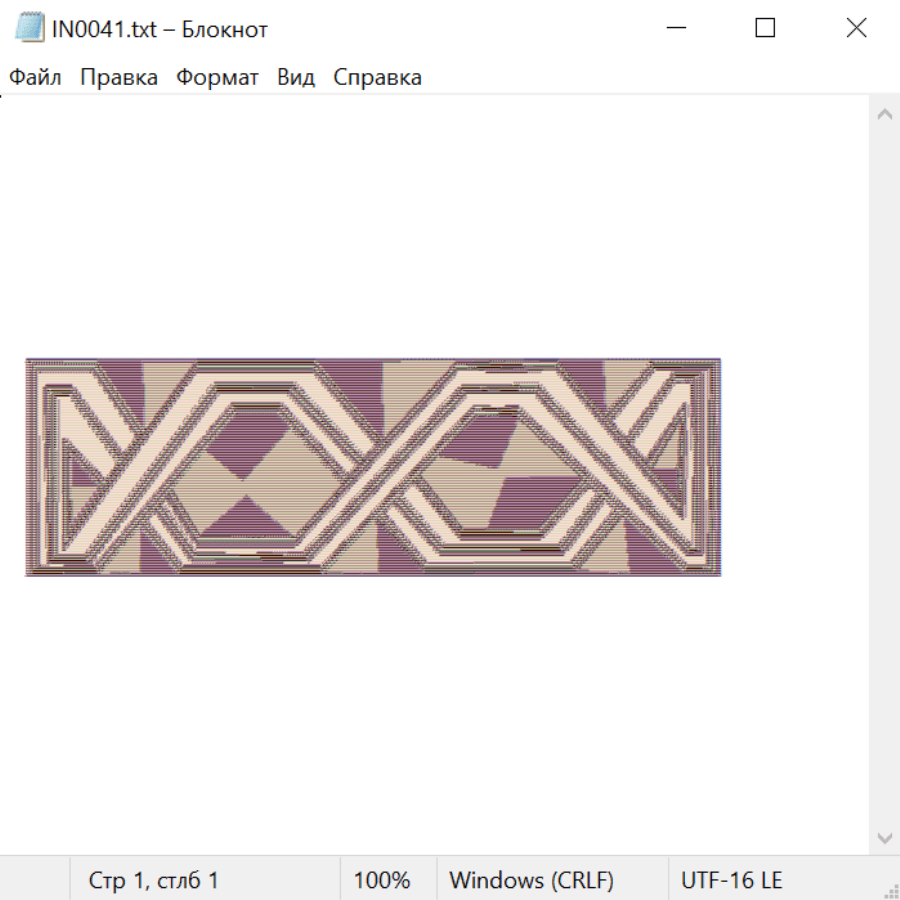Maximize the Notepad window
Screen dimensions: 900x900
pyautogui.click(x=765, y=28)
